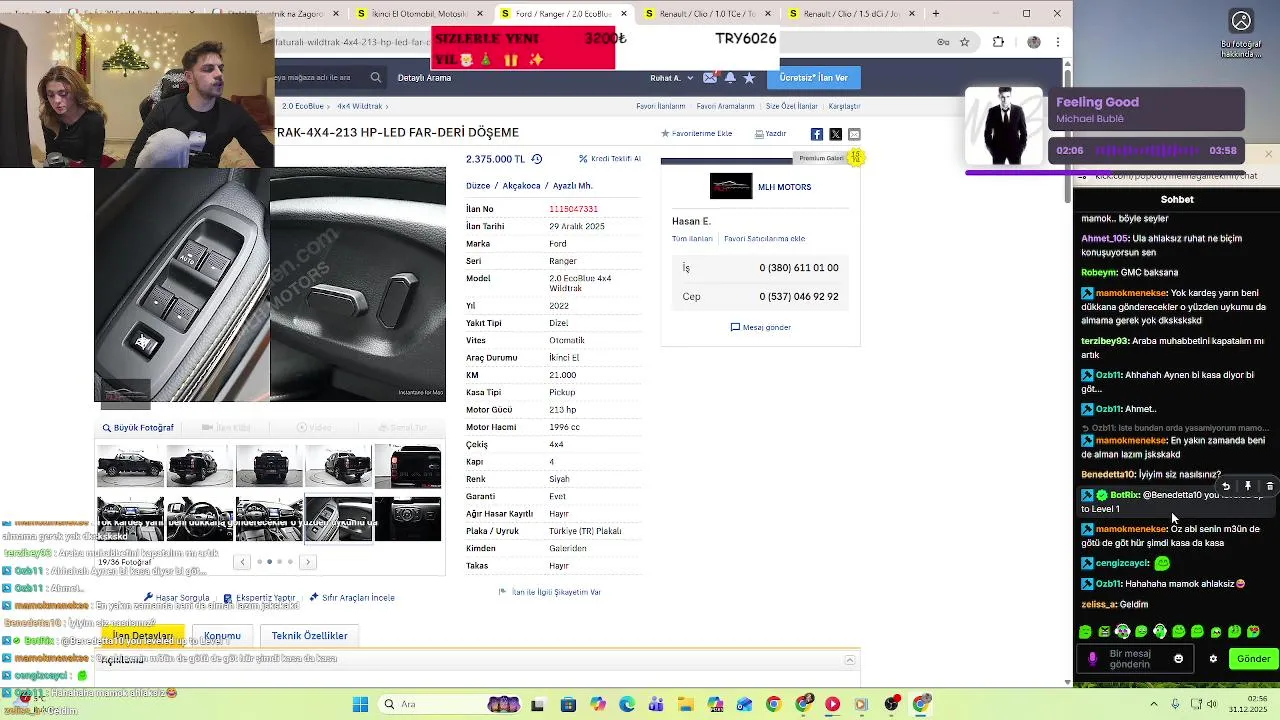Open the messages envelope icon in header

tap(710, 77)
